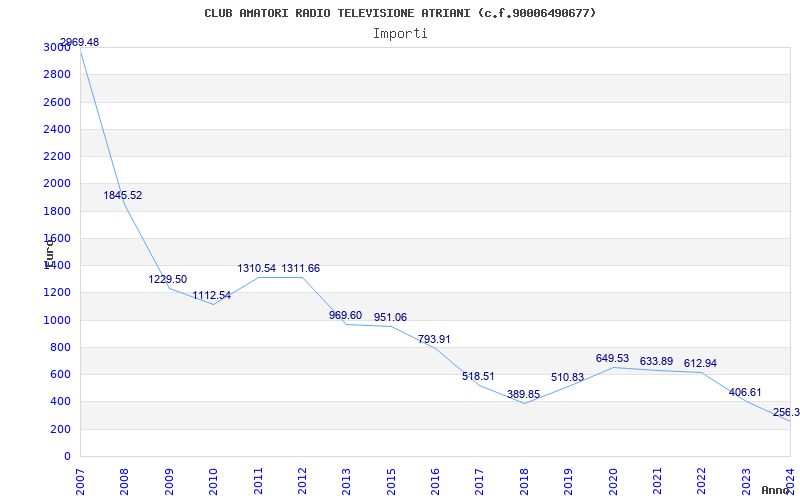This screenshot has height=500, width=800.
Task: Click the x-axis year 2019
Action: pos(568,481)
